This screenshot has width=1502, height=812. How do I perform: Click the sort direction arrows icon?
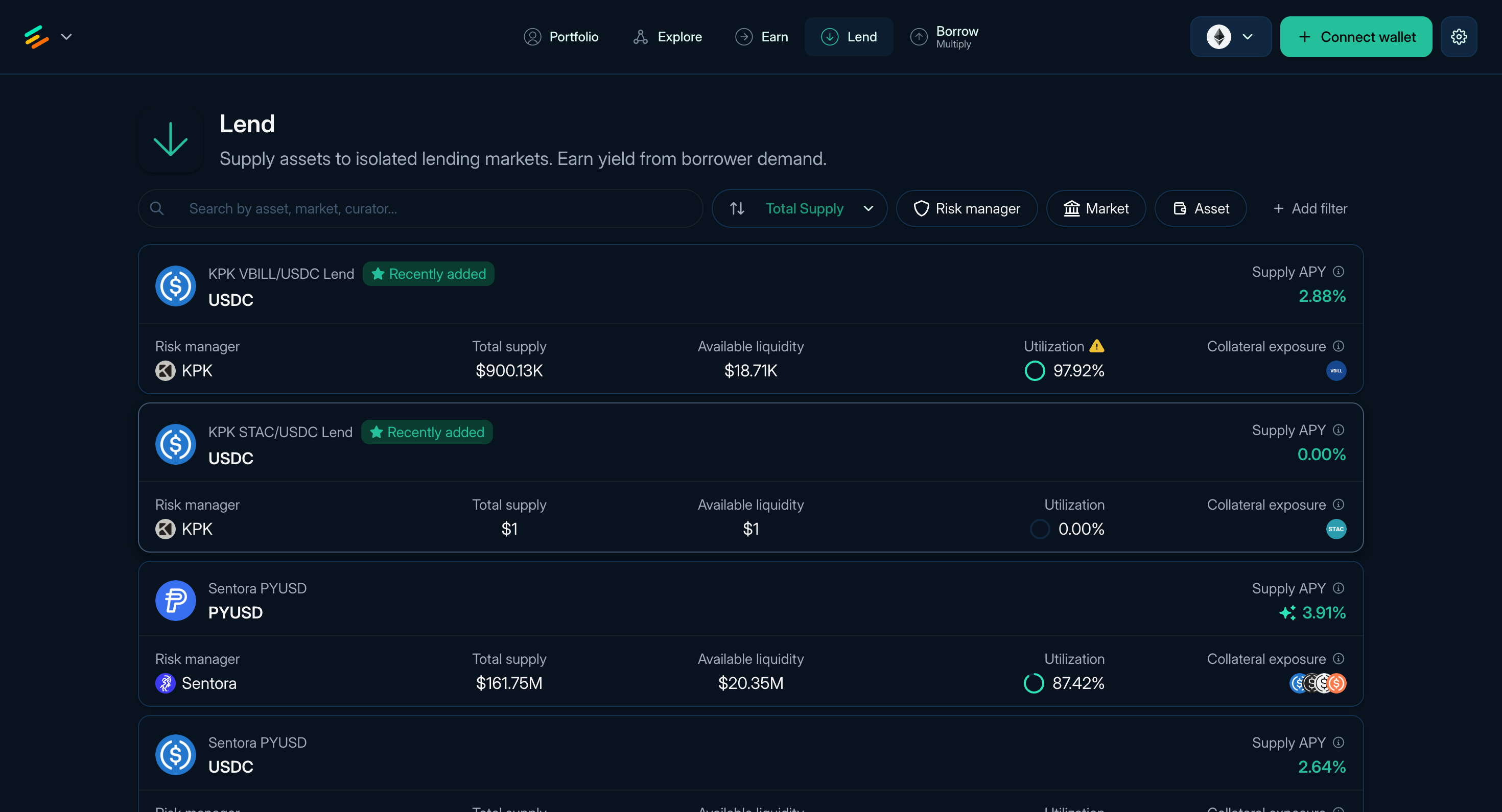737,208
